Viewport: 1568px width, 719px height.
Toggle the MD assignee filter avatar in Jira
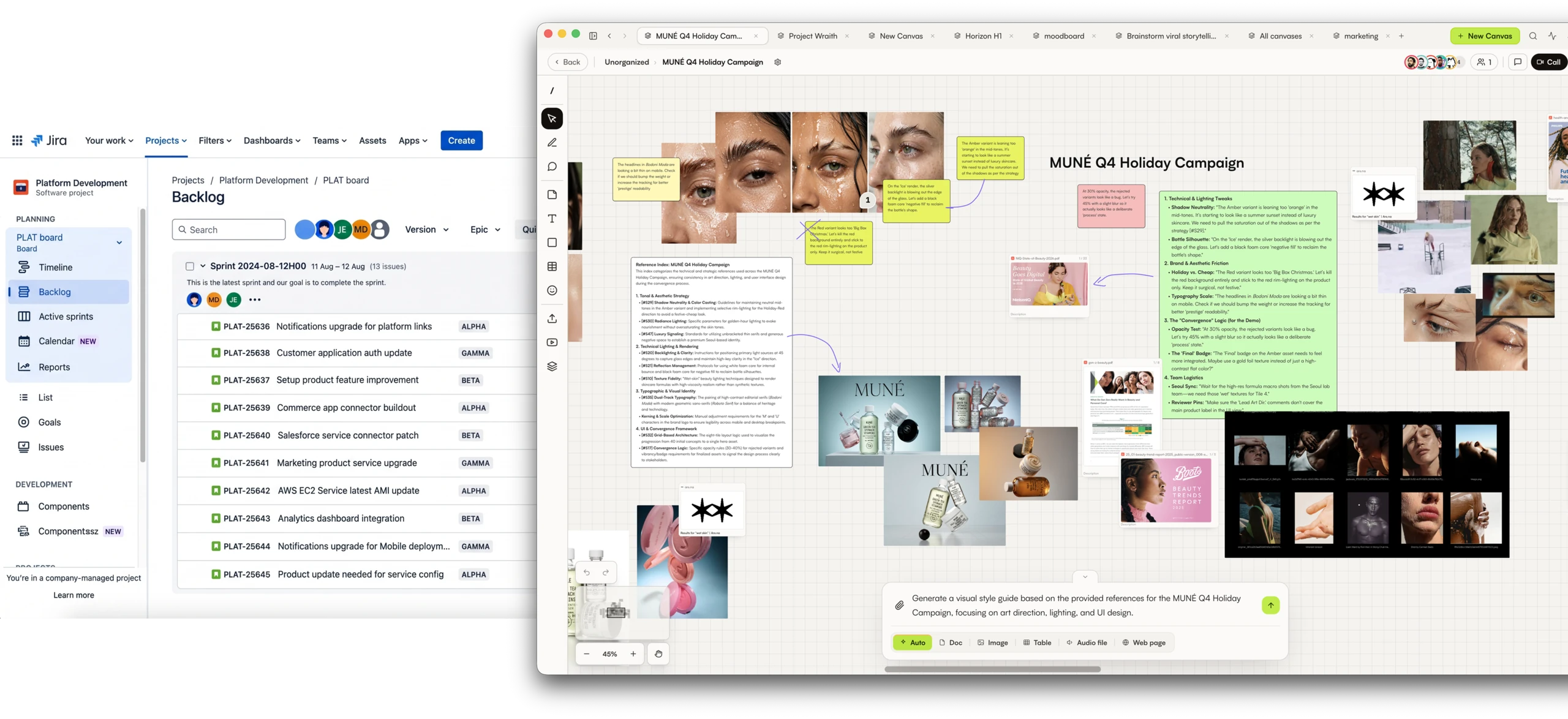click(361, 230)
